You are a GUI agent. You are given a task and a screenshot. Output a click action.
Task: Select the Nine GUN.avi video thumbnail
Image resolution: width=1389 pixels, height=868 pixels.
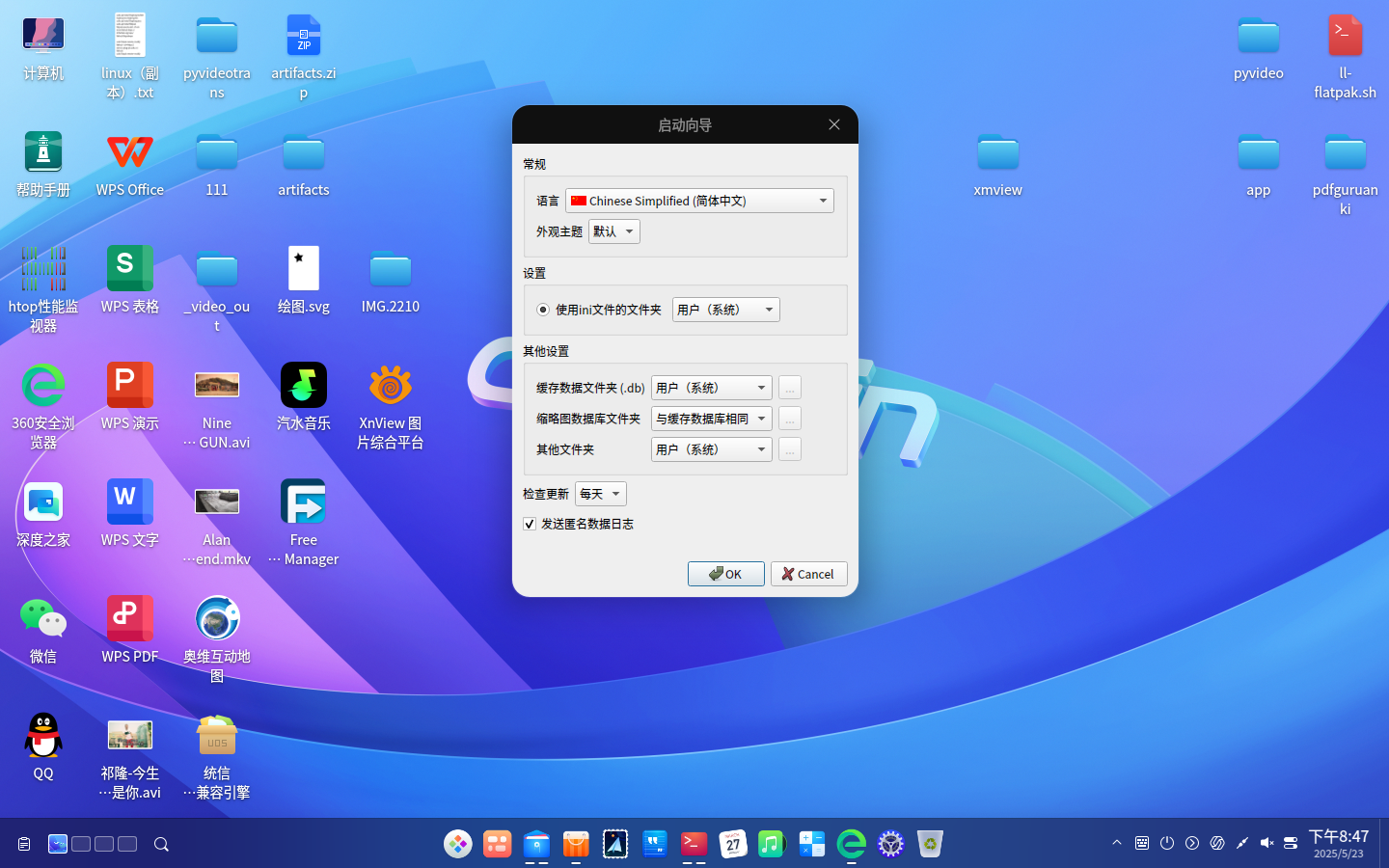coord(217,385)
